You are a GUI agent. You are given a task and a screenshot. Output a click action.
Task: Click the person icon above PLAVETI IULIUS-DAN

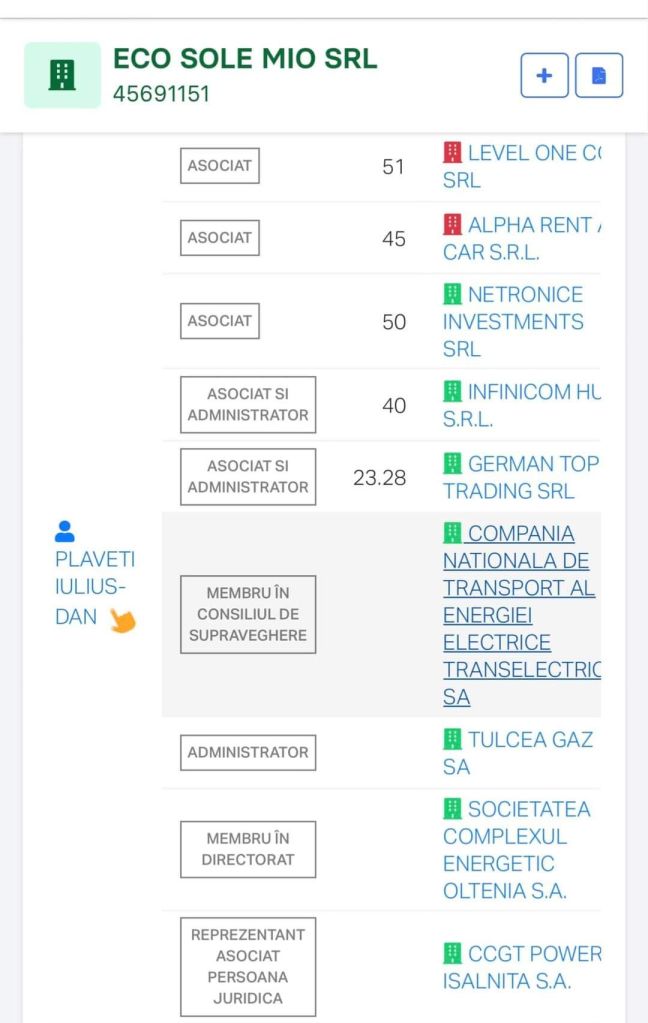[x=65, y=530]
